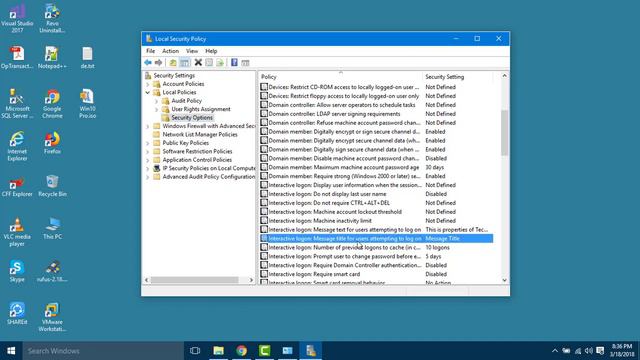Select the VMware Workstation desktop icon
This screenshot has width=640, height=360.
pyautogui.click(x=52, y=317)
